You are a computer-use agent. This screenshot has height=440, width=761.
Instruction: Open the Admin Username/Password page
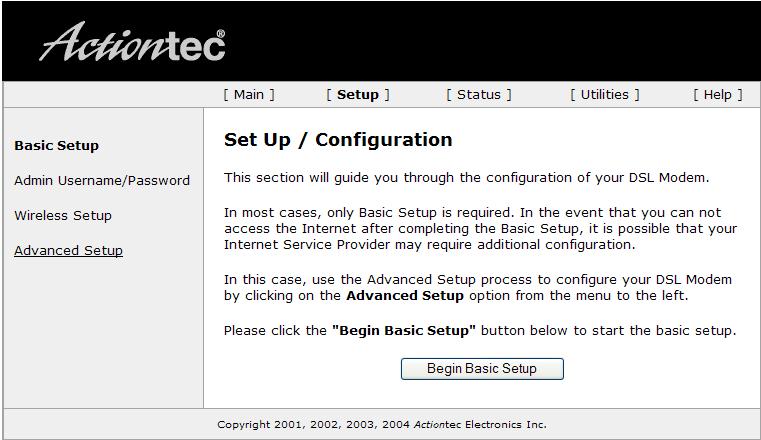point(102,180)
